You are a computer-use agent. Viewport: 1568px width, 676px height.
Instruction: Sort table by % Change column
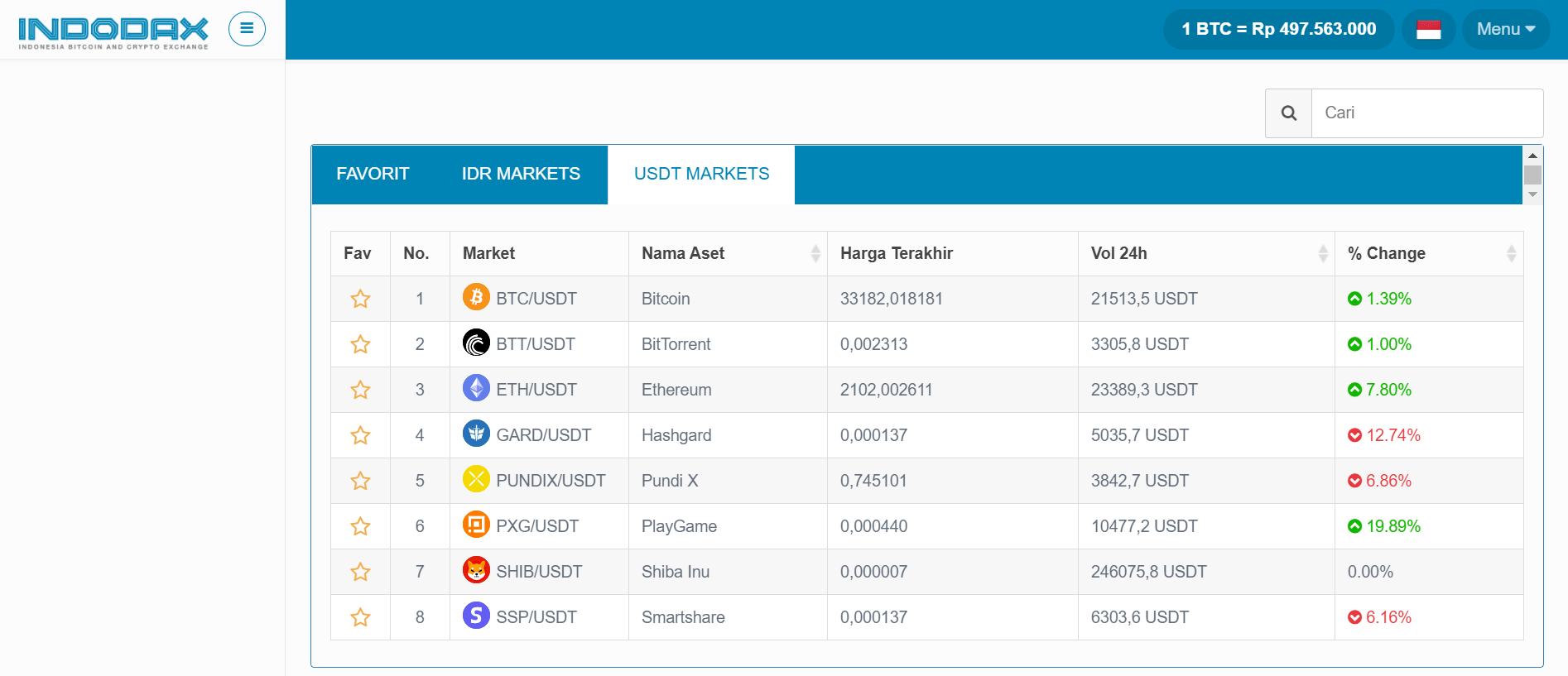(1429, 253)
